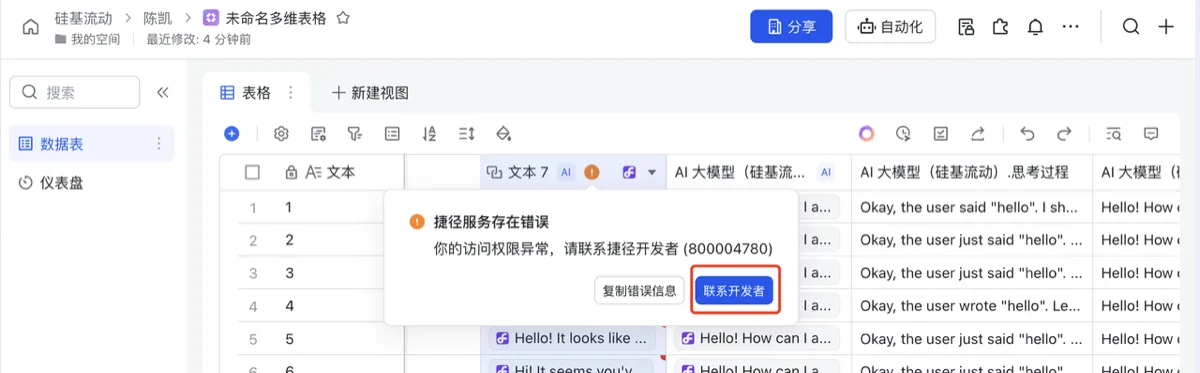Viewport: 1200px width, 373px height.
Task: Open the fill color bucket tool
Action: pos(504,133)
